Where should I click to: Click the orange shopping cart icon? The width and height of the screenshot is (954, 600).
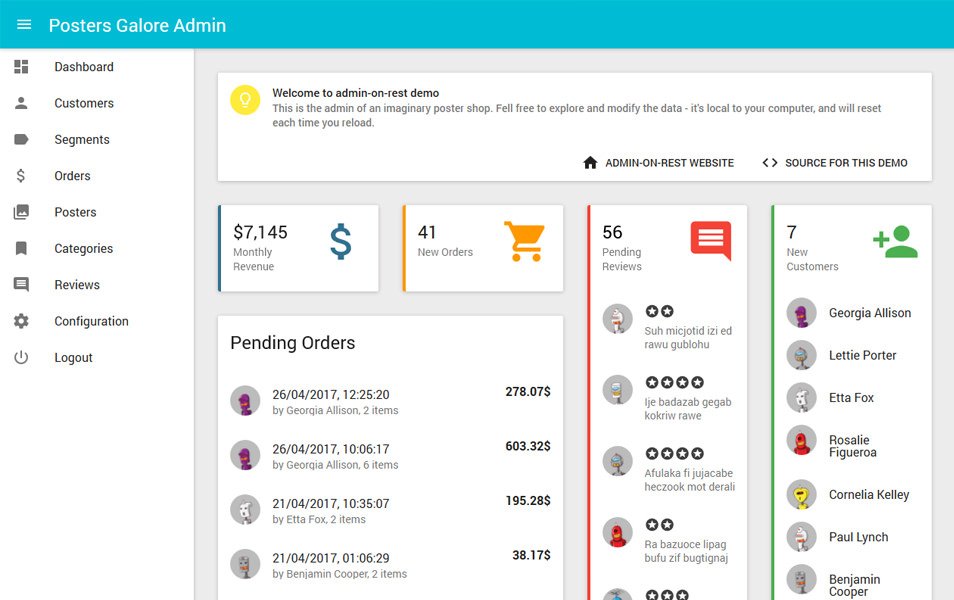point(524,241)
